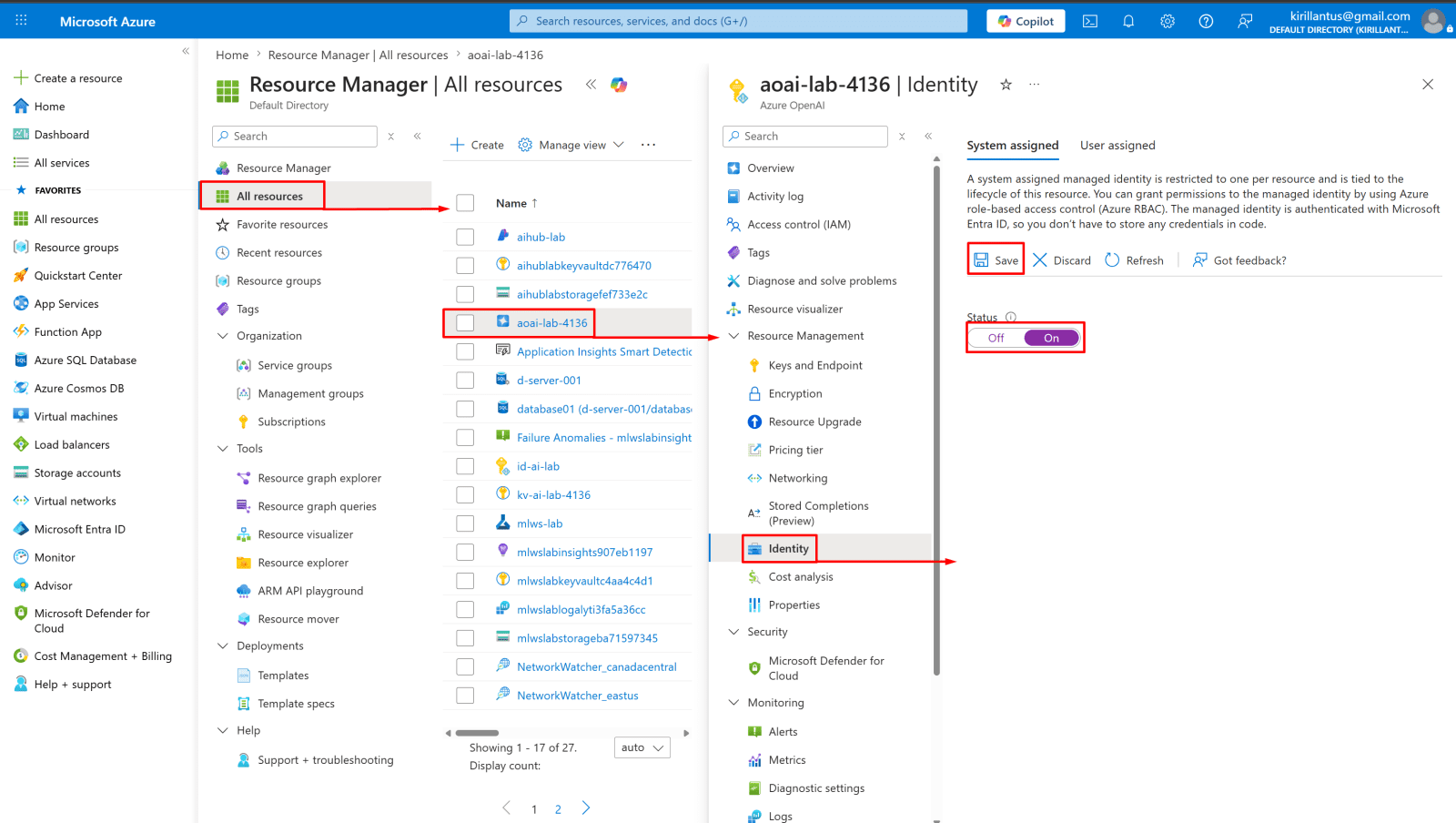Click the Create button in All resources
1456x823 pixels.
[478, 145]
